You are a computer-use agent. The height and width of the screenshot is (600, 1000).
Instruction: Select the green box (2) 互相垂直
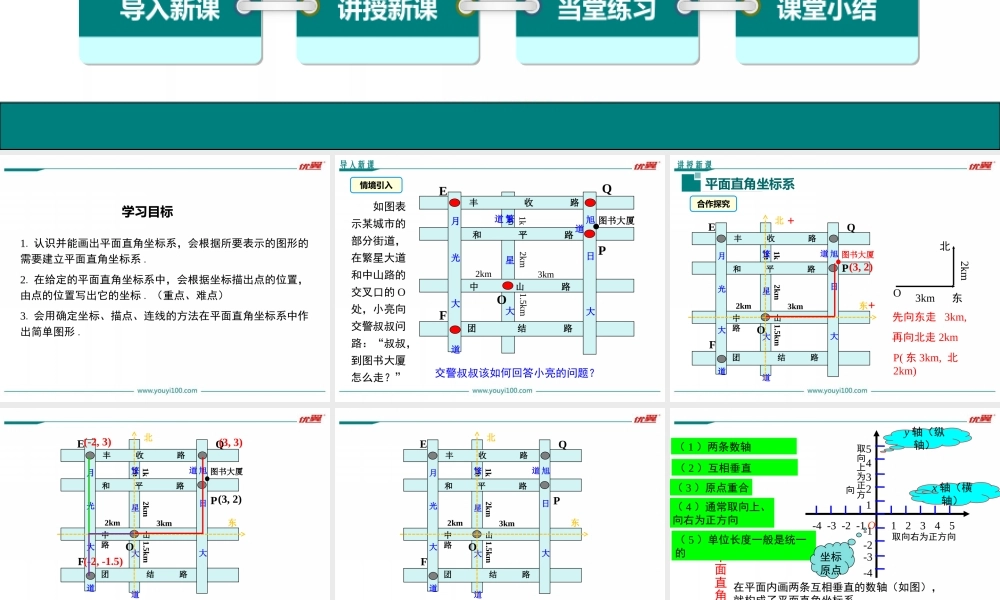(x=735, y=467)
